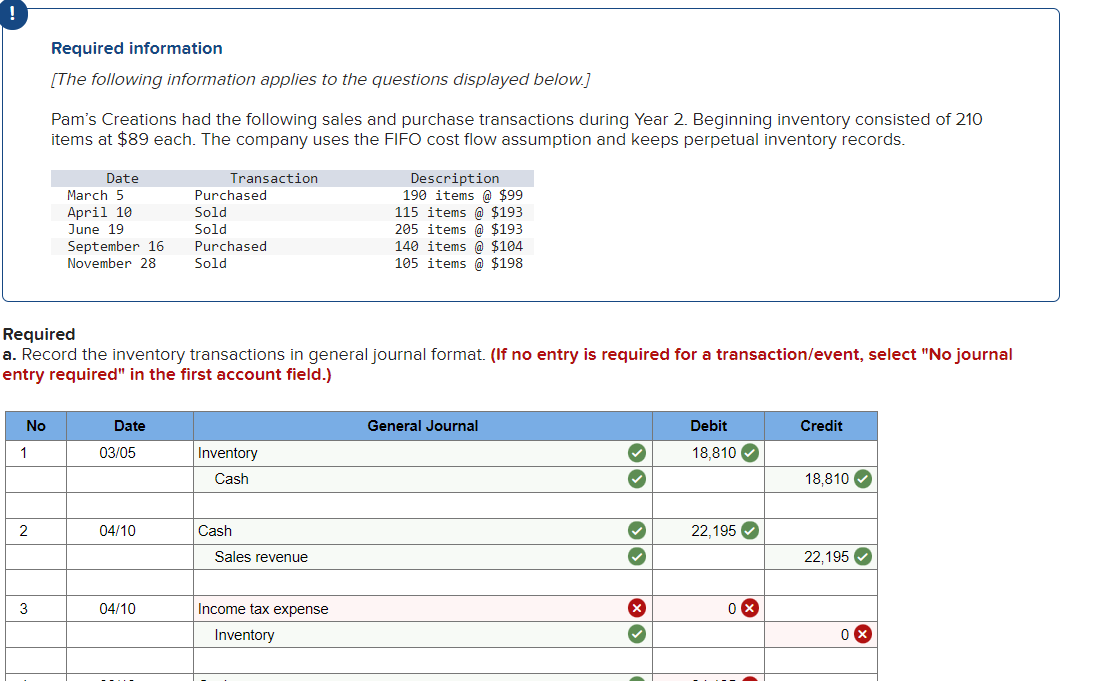The height and width of the screenshot is (681, 1107).
Task: Click the blue exclamation alert icon
Action: [13, 14]
